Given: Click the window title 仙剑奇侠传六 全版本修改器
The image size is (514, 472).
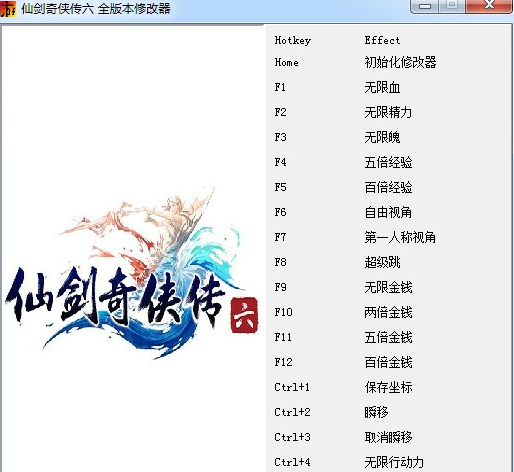Looking at the screenshot, I should pos(96,9).
